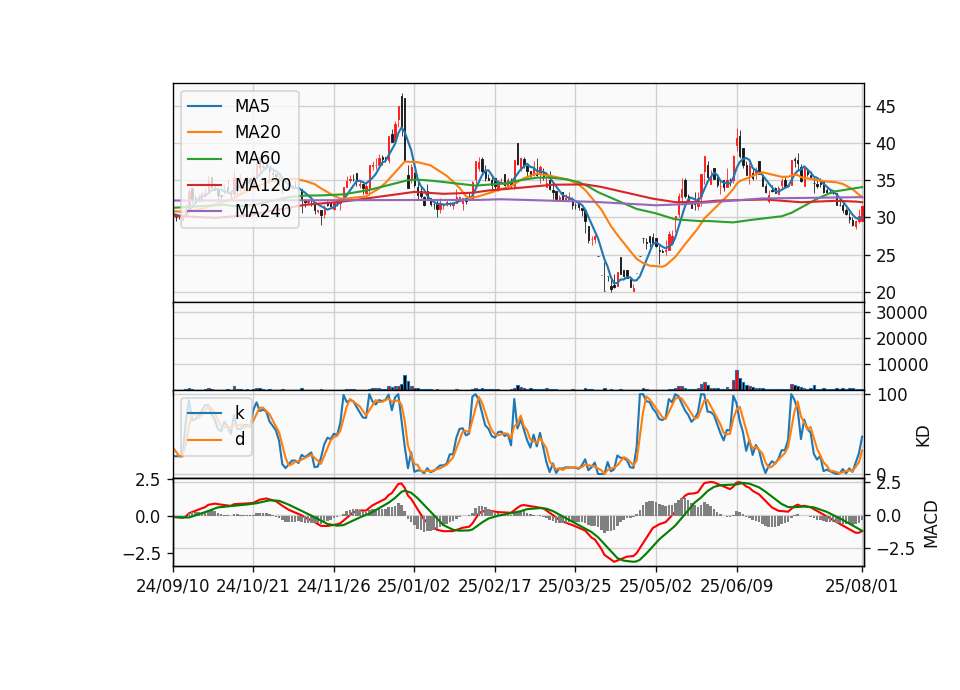Click the blue MA5 line sample in legend
This screenshot has width=960, height=690.
coord(205,107)
